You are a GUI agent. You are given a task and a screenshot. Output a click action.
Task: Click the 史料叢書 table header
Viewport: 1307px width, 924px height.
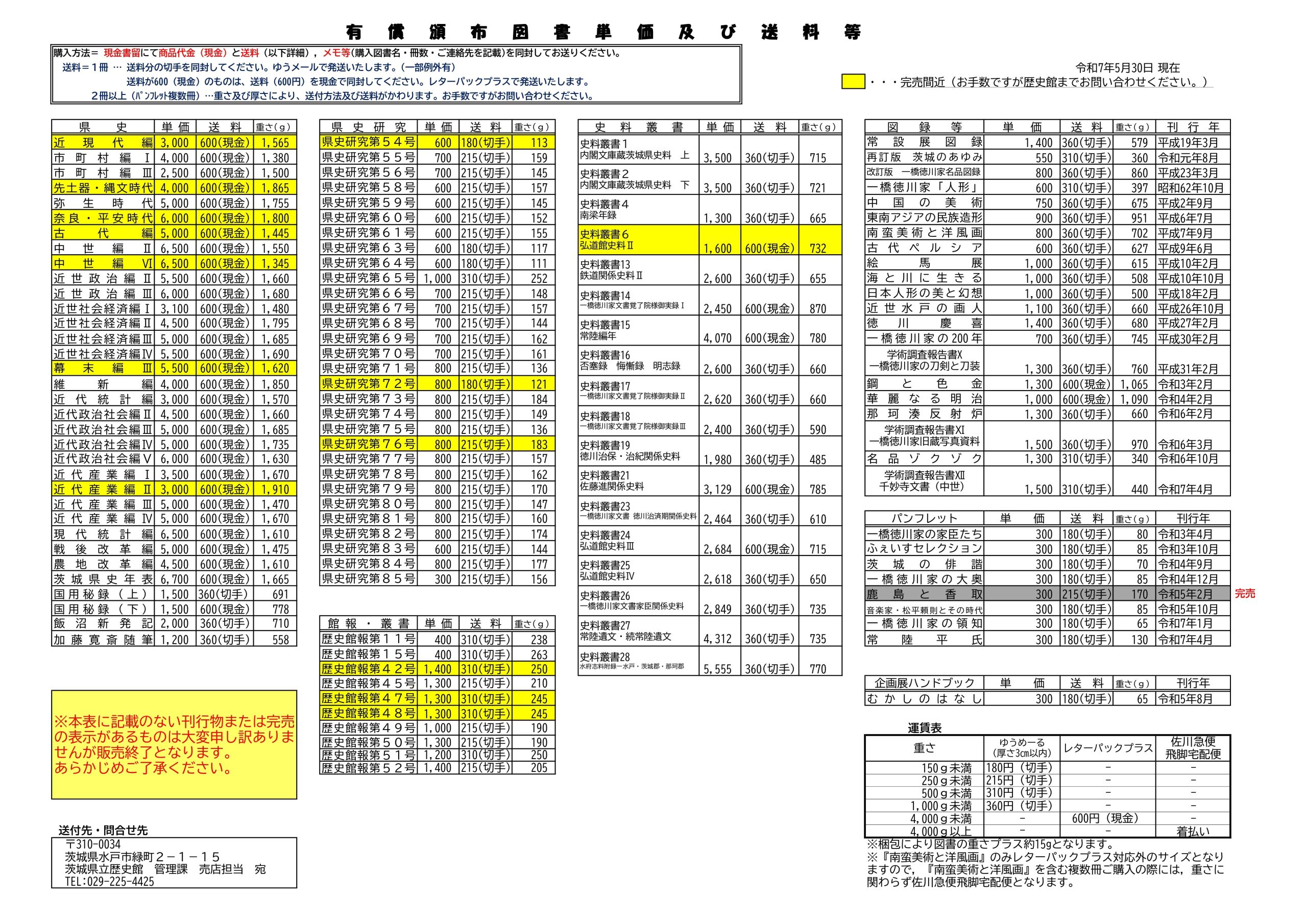pyautogui.click(x=638, y=127)
